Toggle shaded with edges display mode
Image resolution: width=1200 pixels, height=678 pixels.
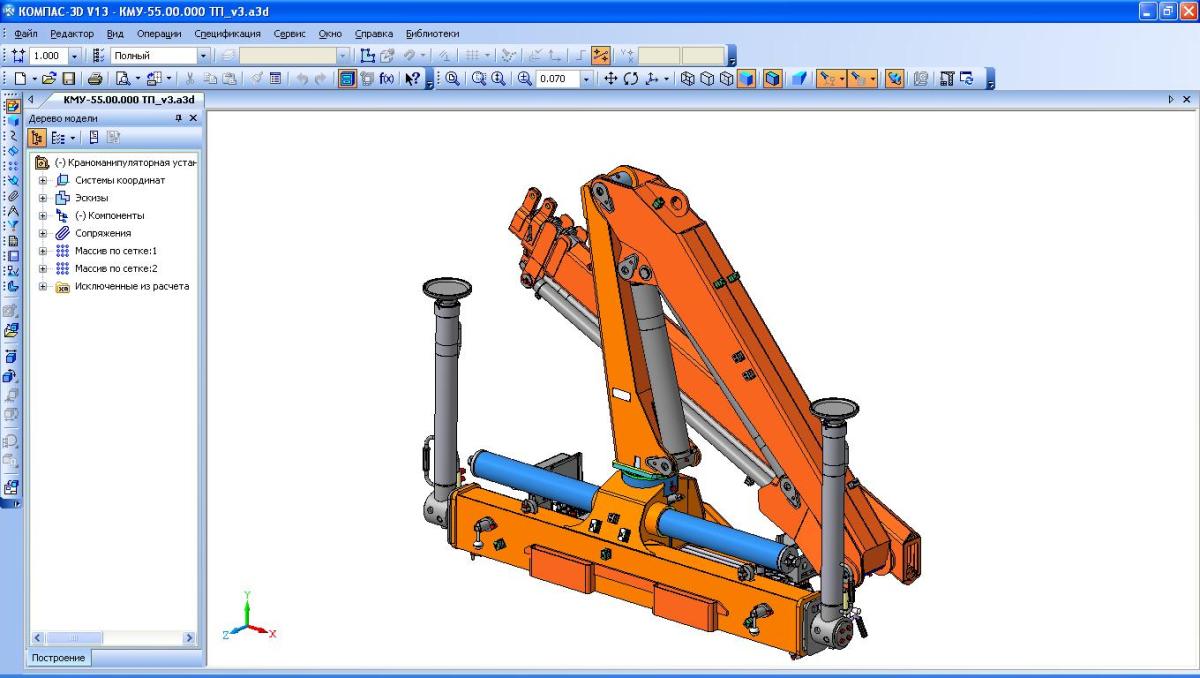[x=773, y=79]
